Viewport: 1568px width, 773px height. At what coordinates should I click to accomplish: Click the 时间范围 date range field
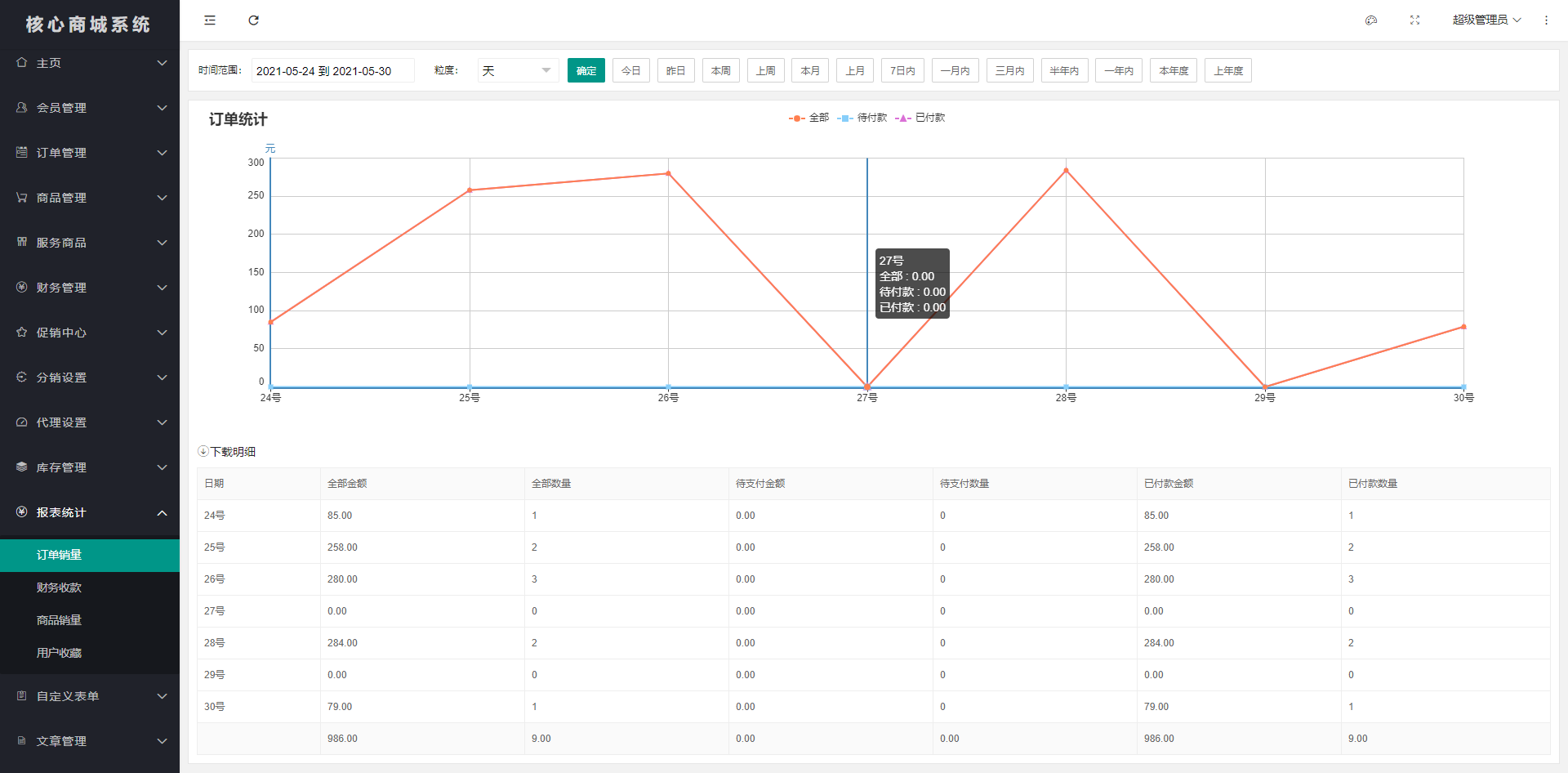(332, 70)
